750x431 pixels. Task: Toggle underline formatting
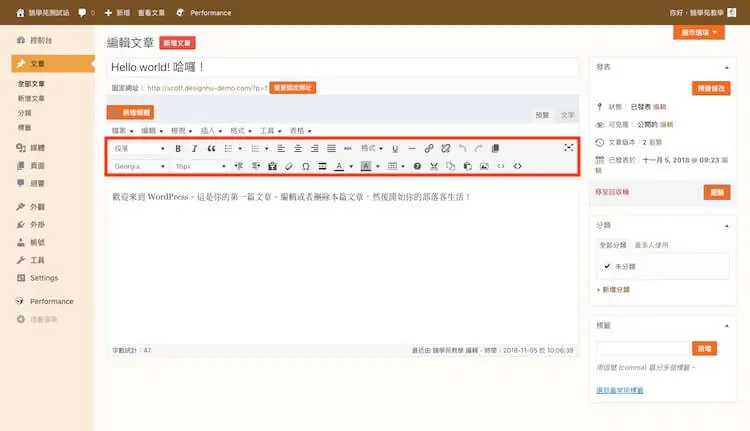click(x=395, y=149)
